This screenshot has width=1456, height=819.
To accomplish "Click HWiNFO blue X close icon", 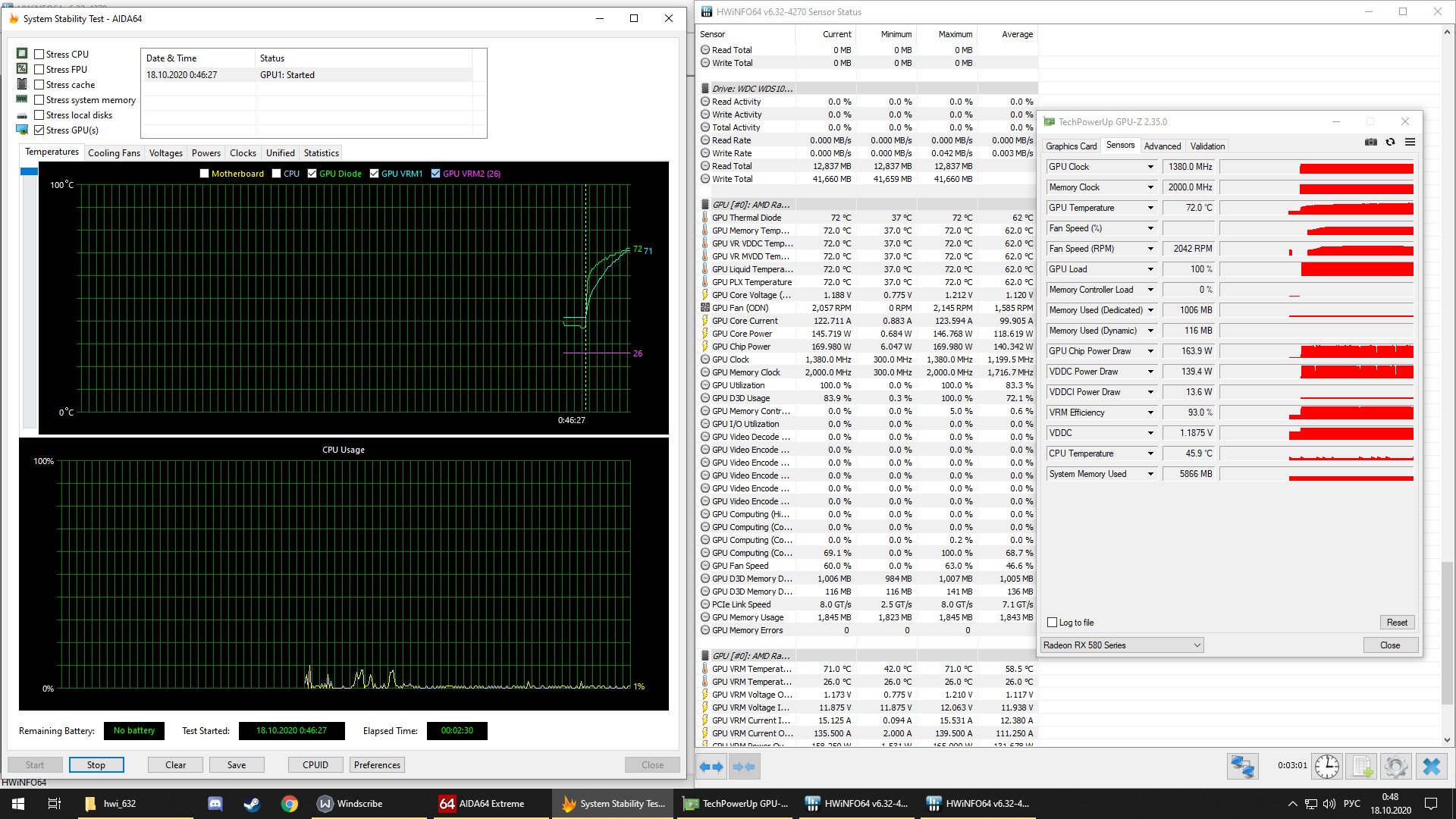I will point(1431,767).
